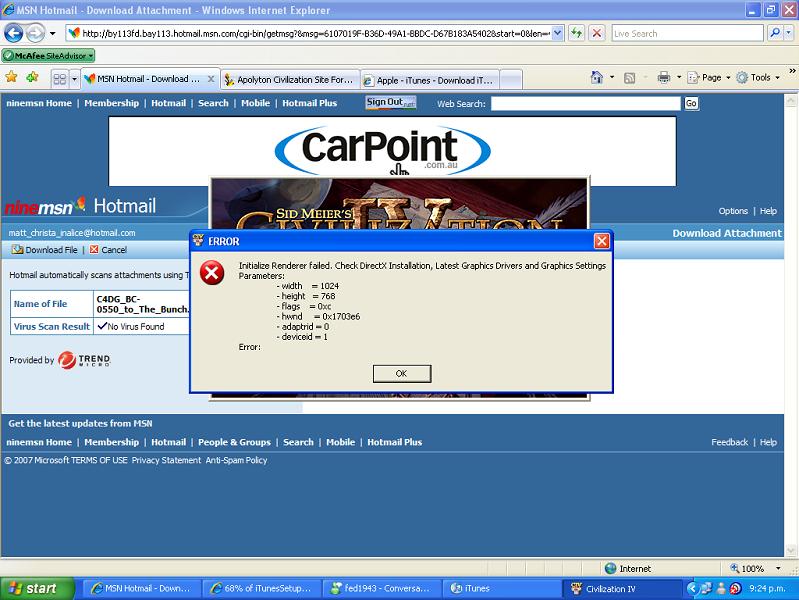Open the McAfee SiteAdvisor dropdown
Image resolution: width=799 pixels, height=600 pixels.
pos(48,56)
